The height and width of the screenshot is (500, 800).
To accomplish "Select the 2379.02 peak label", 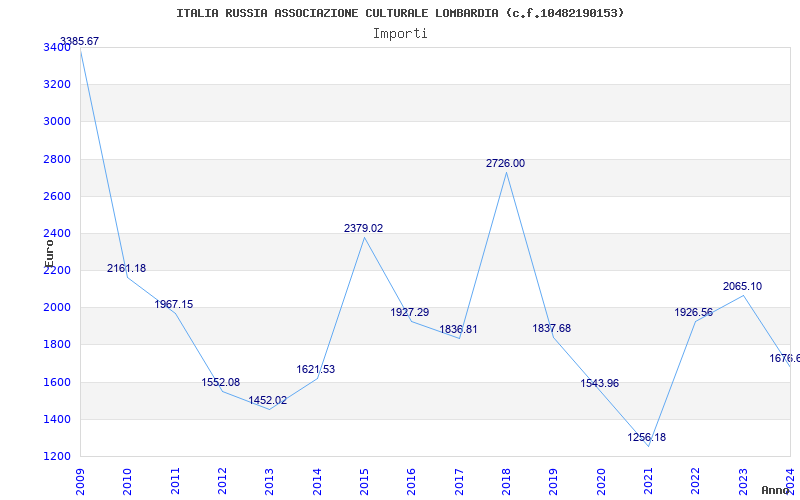I will pyautogui.click(x=363, y=229).
